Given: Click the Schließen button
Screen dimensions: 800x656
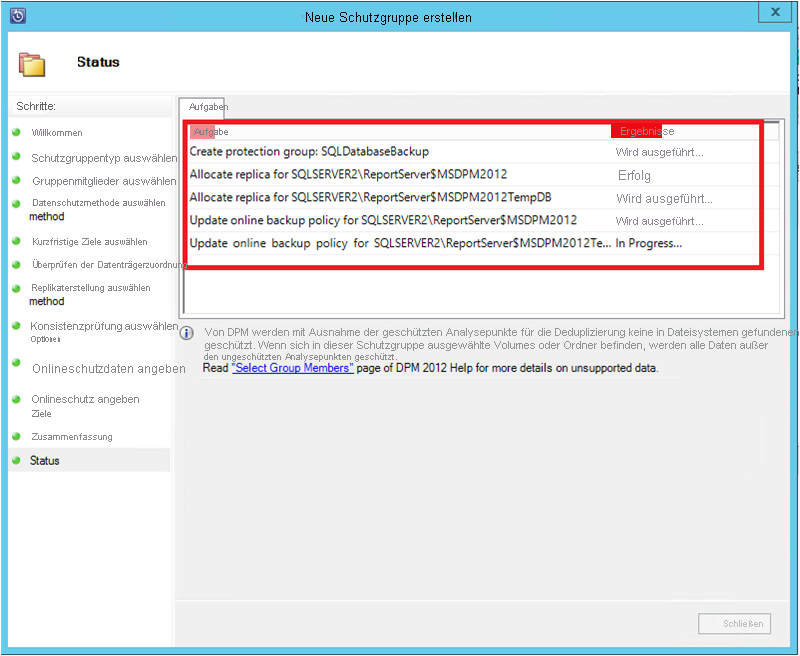Looking at the screenshot, I should (734, 623).
